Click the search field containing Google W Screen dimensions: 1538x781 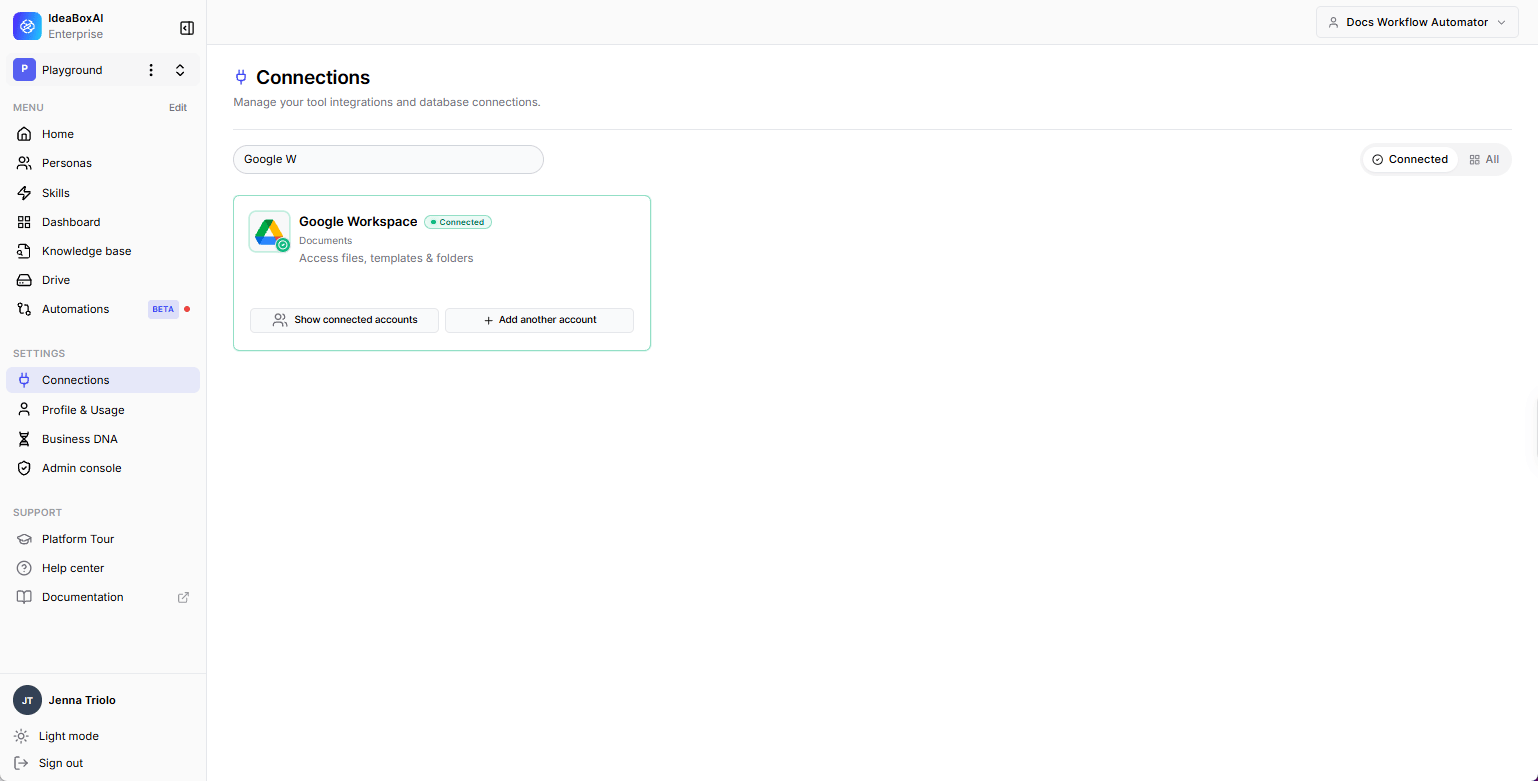click(388, 159)
